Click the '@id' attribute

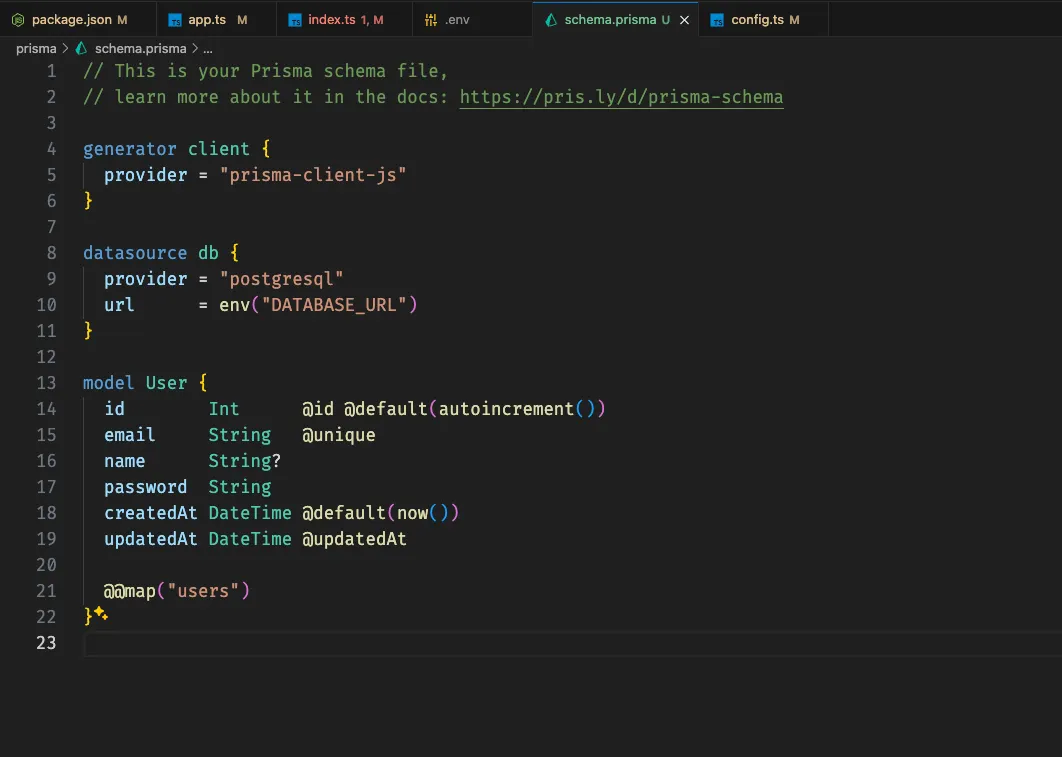click(318, 409)
